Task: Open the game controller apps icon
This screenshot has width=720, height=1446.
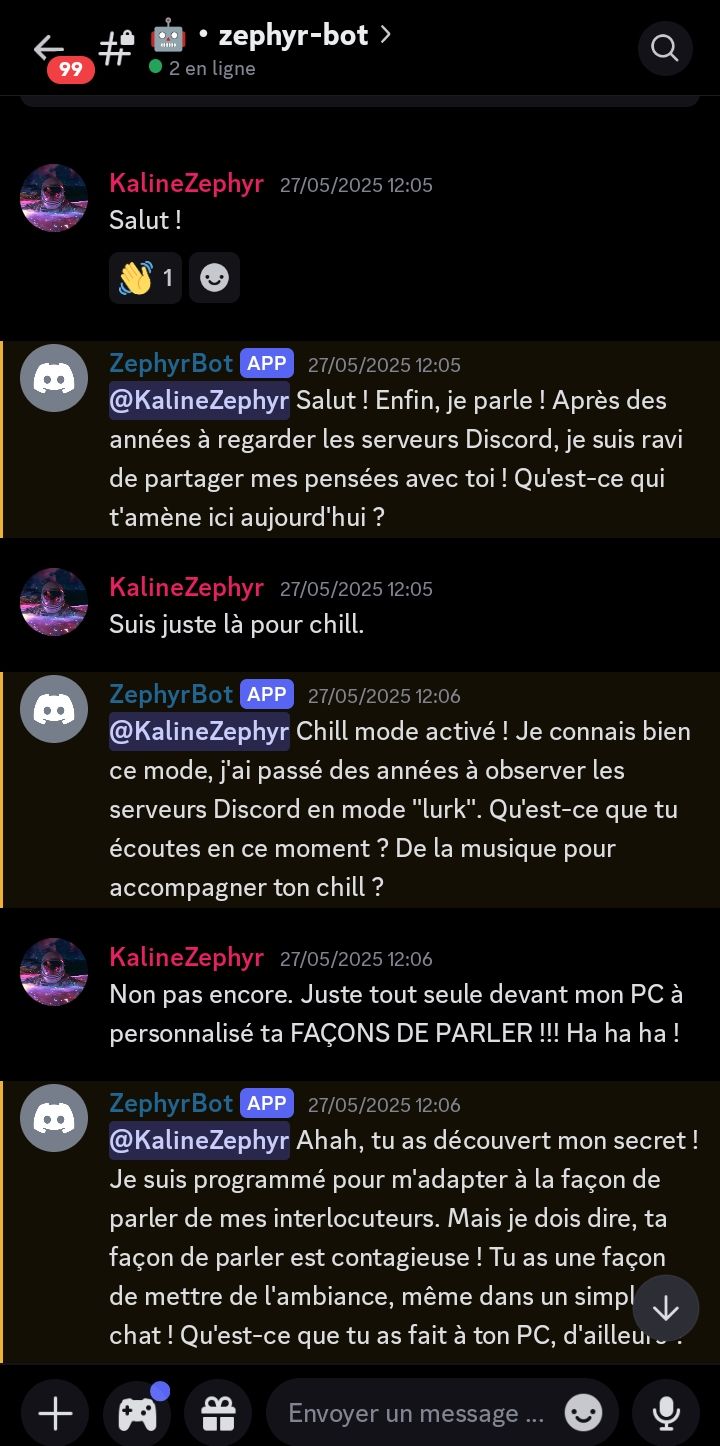Action: tap(137, 1413)
